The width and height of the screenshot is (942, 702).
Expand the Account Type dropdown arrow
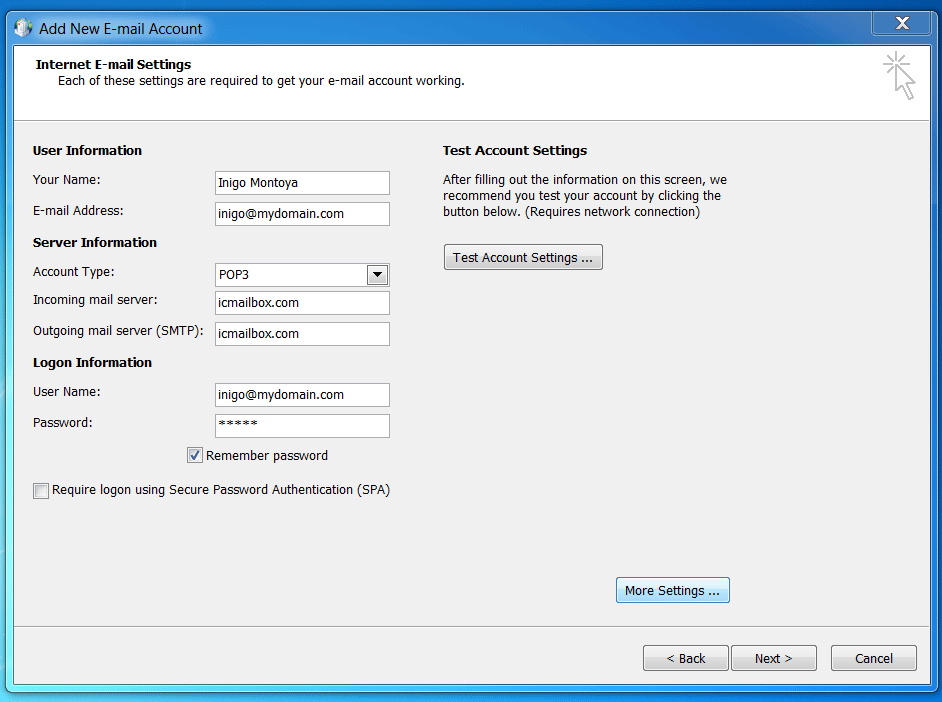[377, 275]
